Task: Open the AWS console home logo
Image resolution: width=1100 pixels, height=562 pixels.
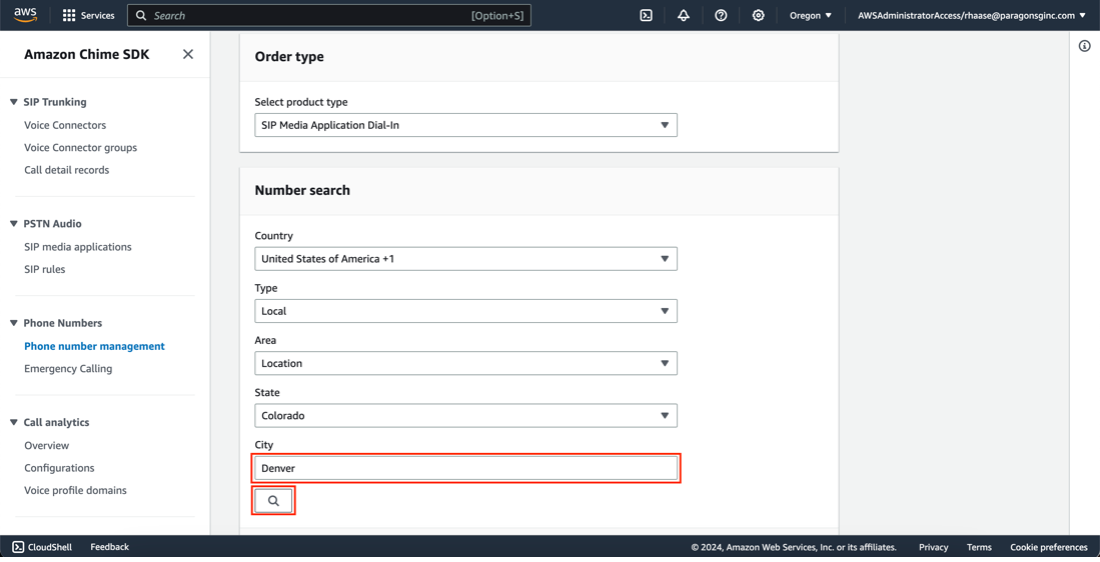Action: point(25,15)
